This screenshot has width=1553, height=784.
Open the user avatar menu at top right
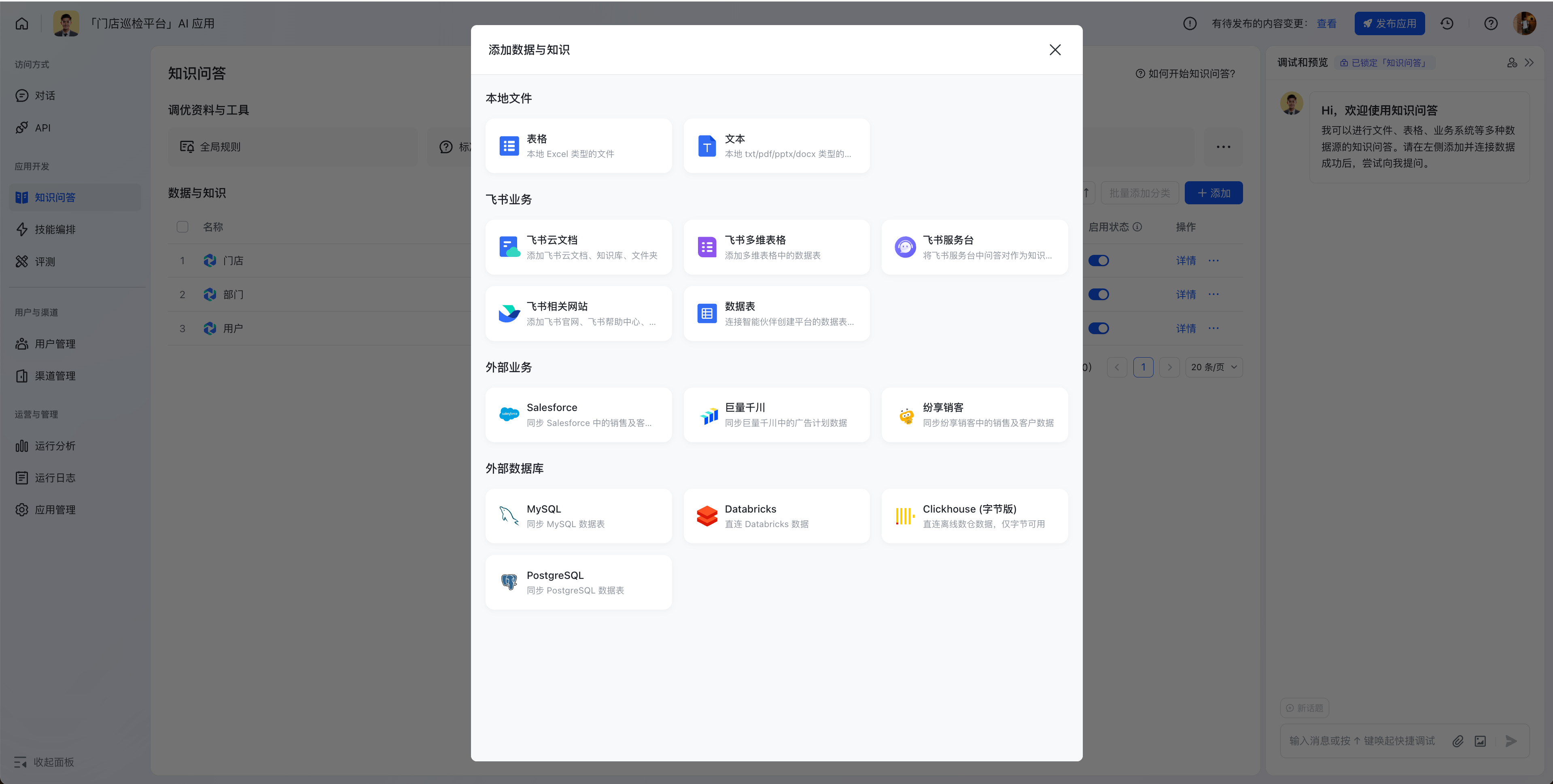tap(1525, 23)
